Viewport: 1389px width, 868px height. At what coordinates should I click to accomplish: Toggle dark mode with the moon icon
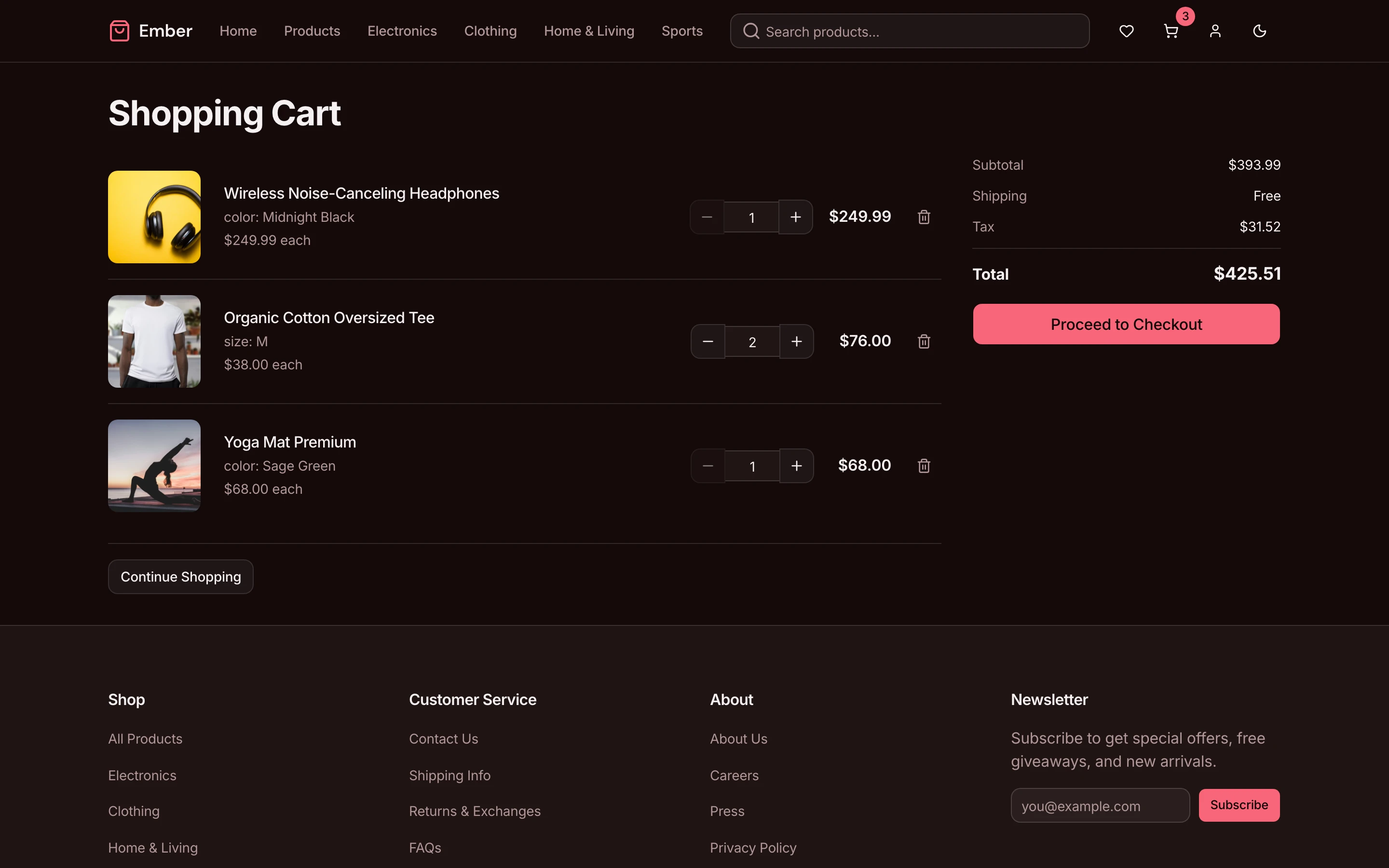pyautogui.click(x=1259, y=31)
